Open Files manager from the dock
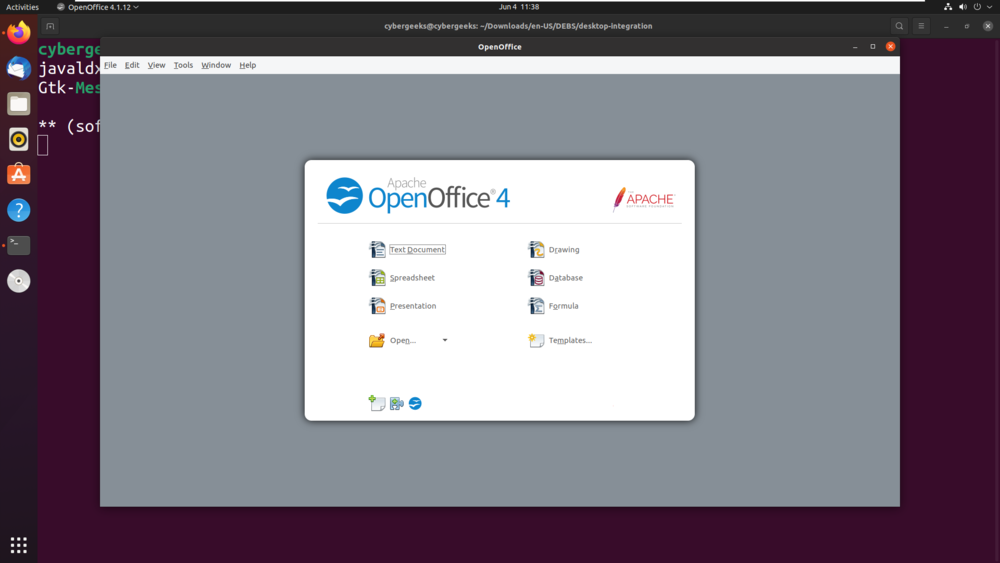 (18, 104)
